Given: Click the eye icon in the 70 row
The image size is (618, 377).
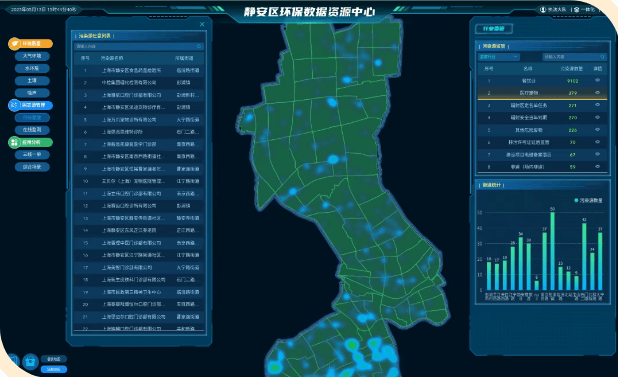Looking at the screenshot, I should coord(598,142).
